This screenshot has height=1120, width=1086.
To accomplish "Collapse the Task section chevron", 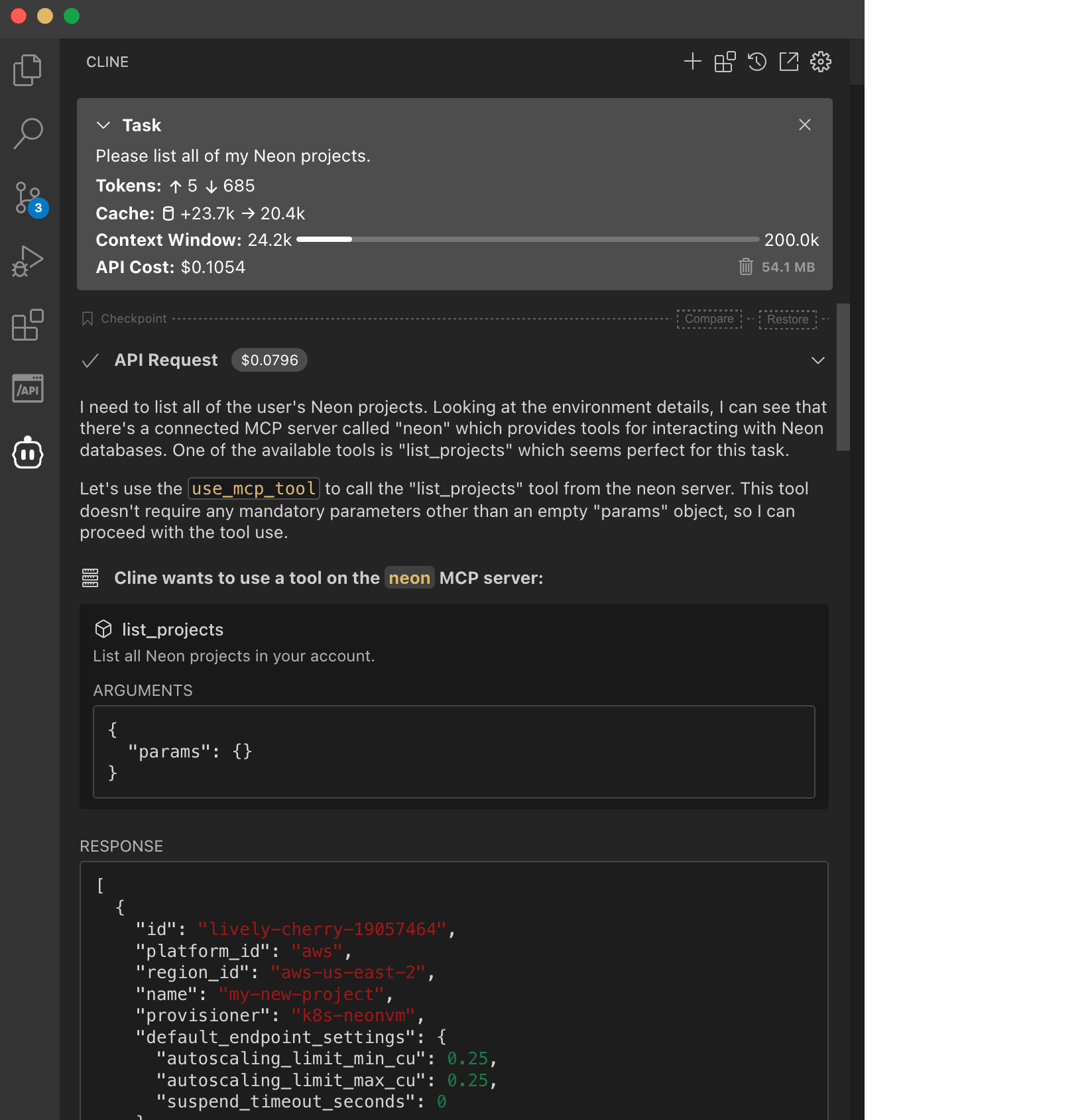I will pos(103,125).
